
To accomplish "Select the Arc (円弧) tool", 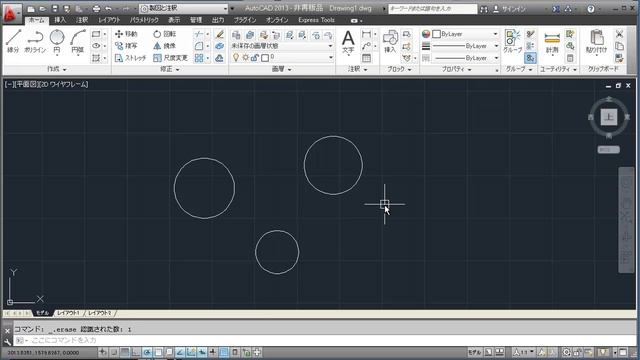I will (78, 41).
